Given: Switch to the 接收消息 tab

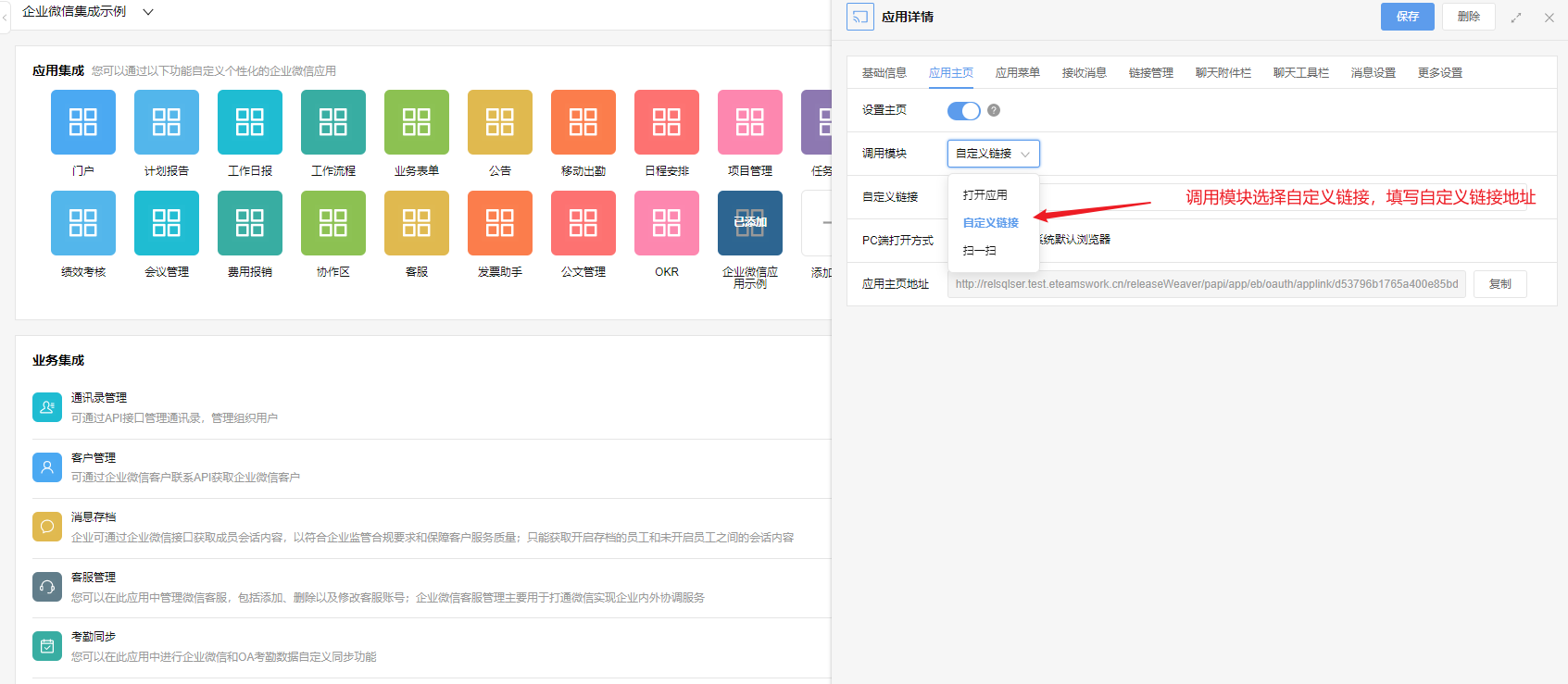Looking at the screenshot, I should (x=1085, y=73).
